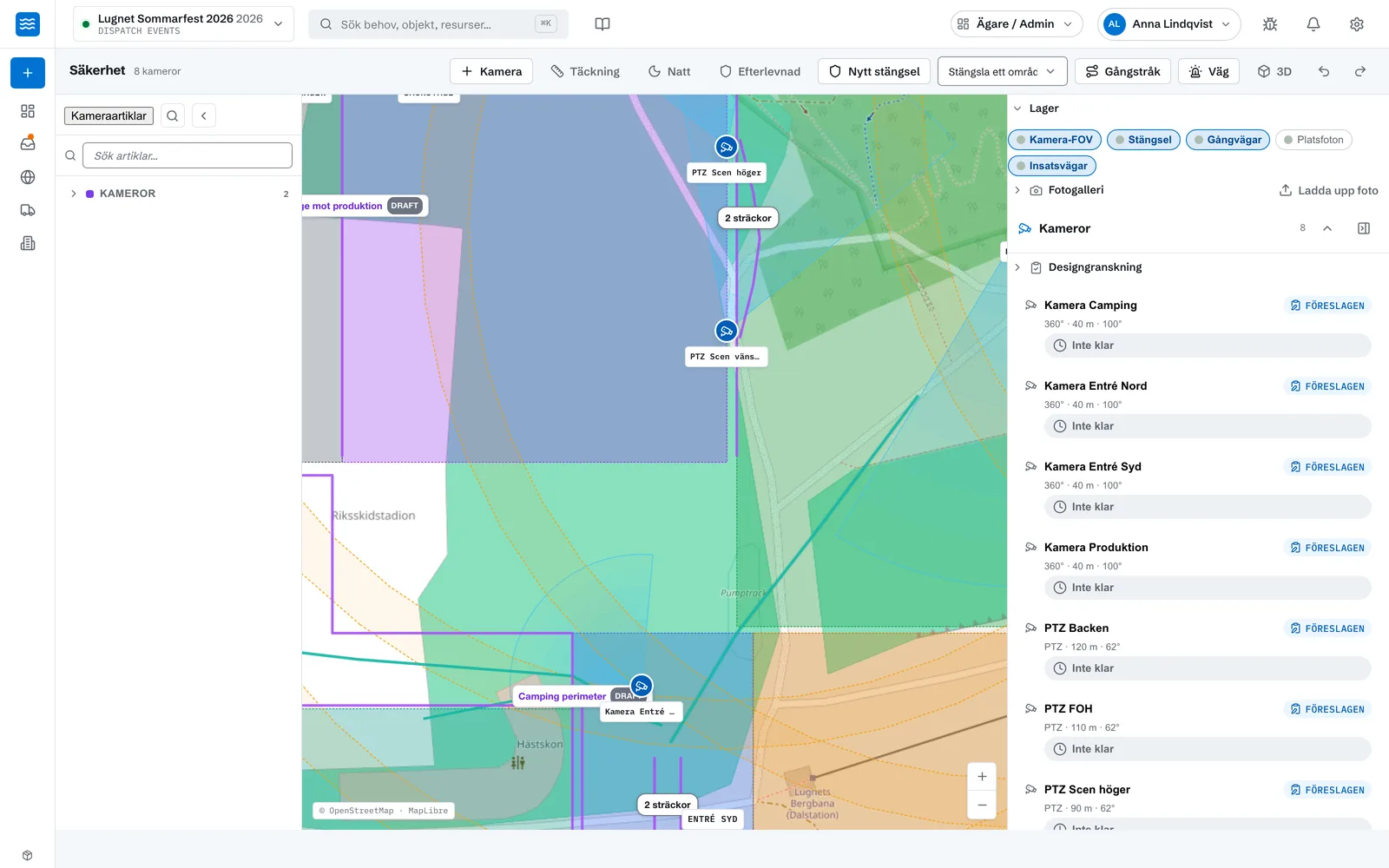Click the Kamera add button
1389x868 pixels.
[491, 71]
